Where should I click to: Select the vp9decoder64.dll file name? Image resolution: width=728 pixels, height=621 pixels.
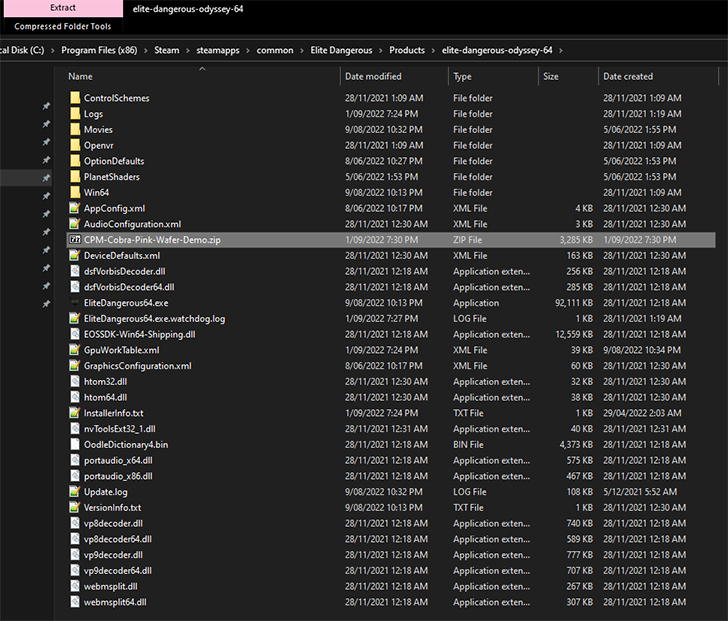(117, 571)
